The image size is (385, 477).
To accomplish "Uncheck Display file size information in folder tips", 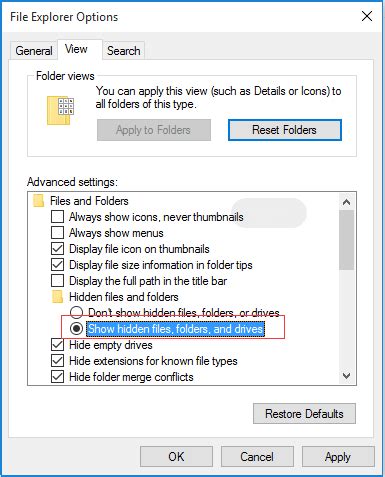I will click(57, 265).
